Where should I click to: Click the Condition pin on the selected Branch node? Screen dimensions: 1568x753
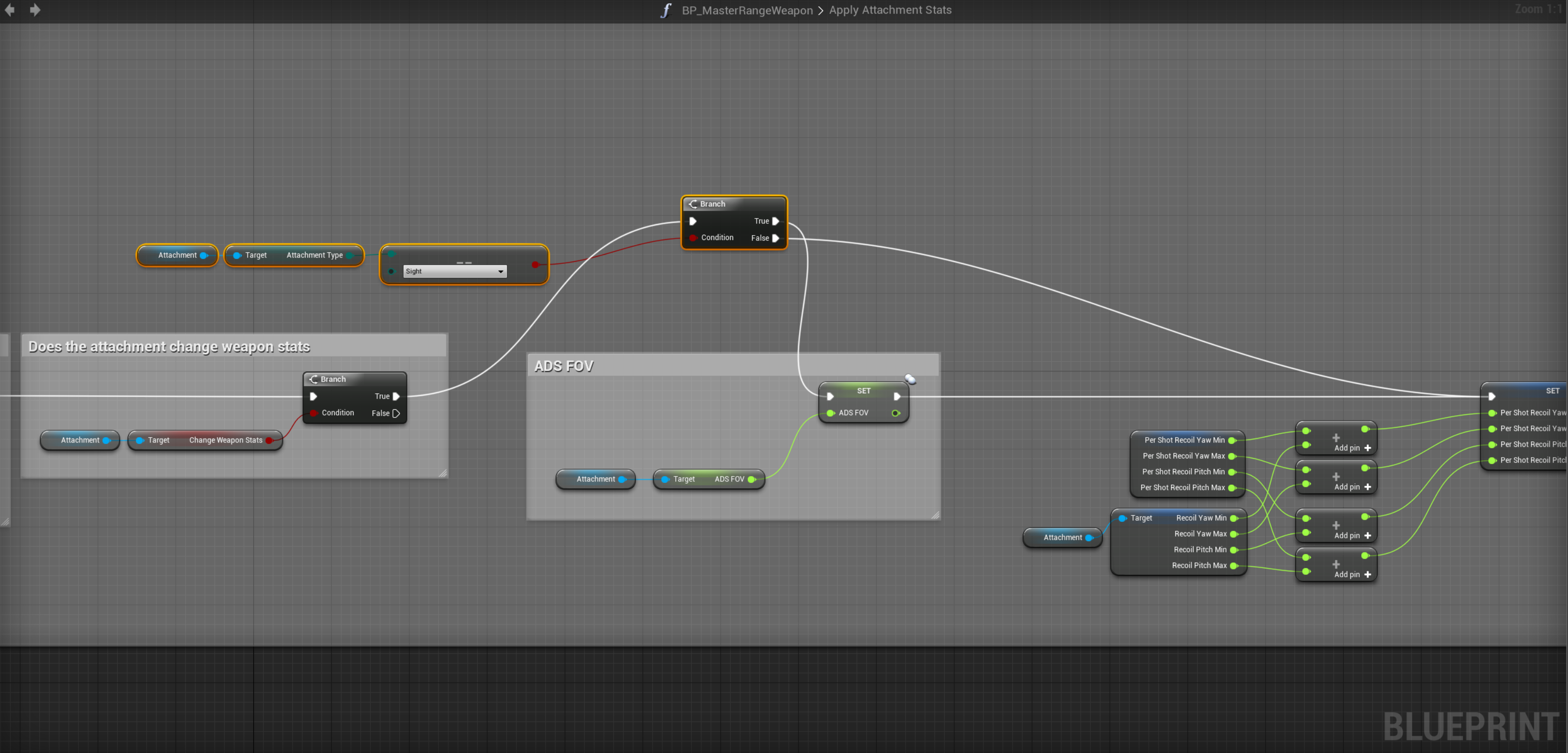click(693, 238)
